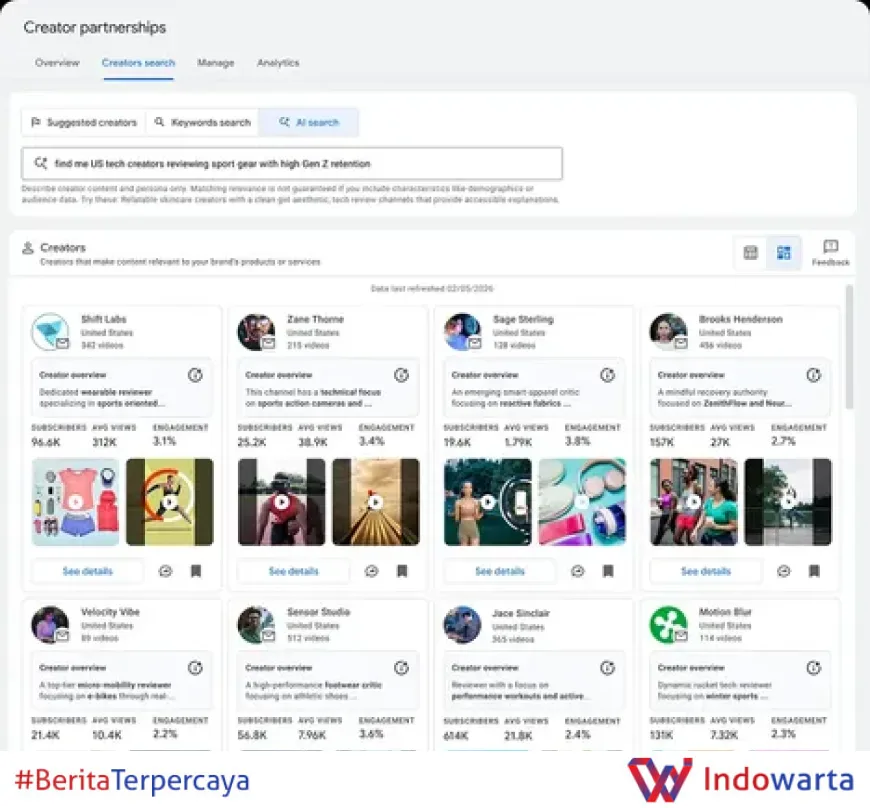Switch to the table list view

pos(751,253)
